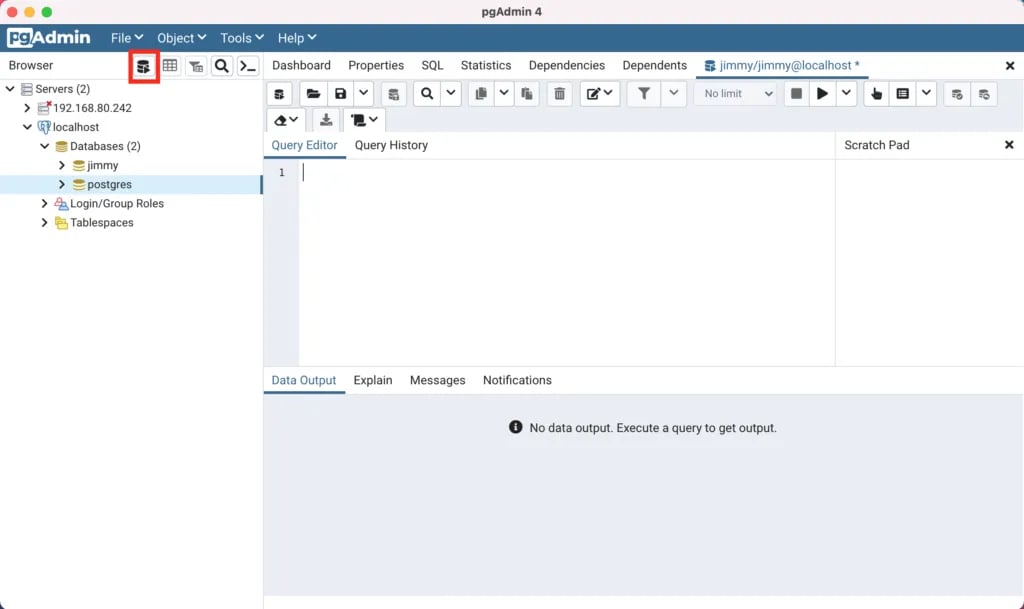Collapse the localhost server node
The height and width of the screenshot is (609, 1024).
[27, 127]
